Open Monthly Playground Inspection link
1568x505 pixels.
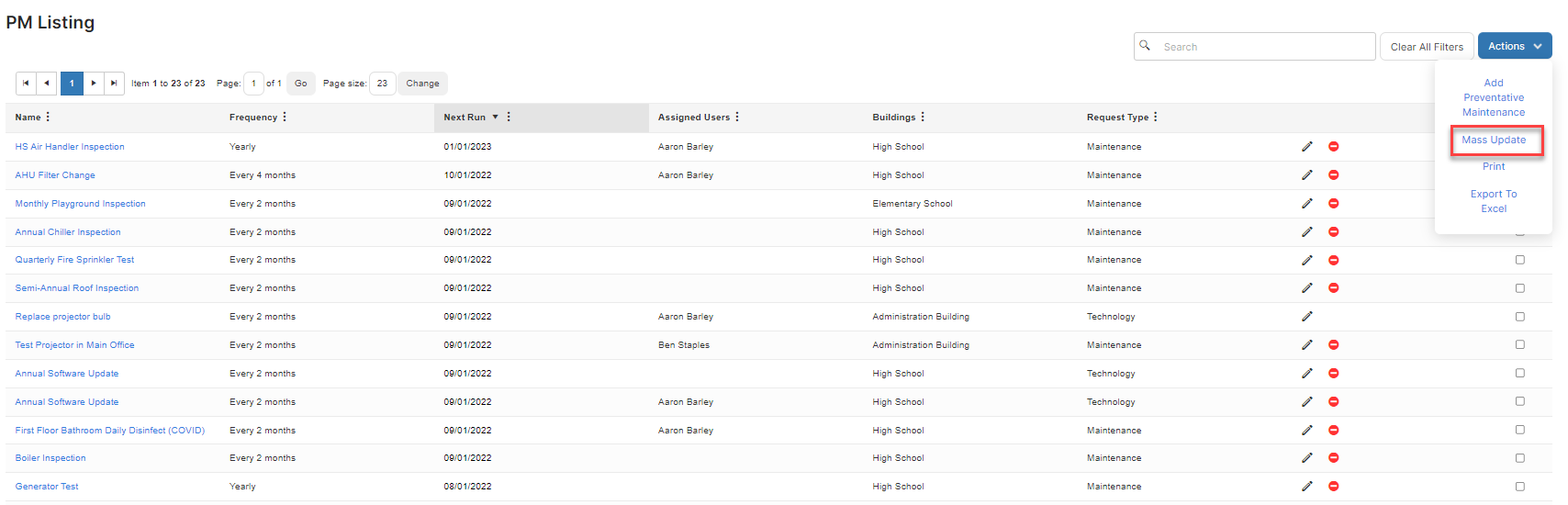point(80,203)
